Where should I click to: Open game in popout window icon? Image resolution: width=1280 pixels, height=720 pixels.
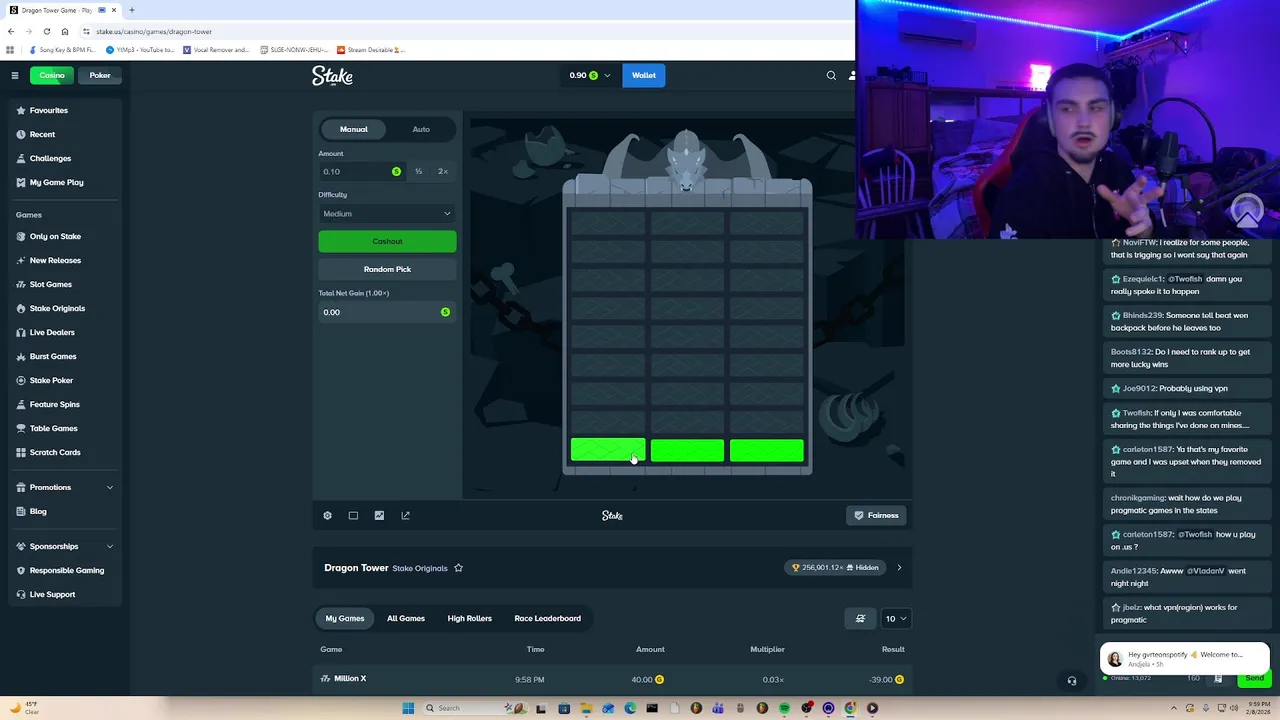[x=405, y=515]
